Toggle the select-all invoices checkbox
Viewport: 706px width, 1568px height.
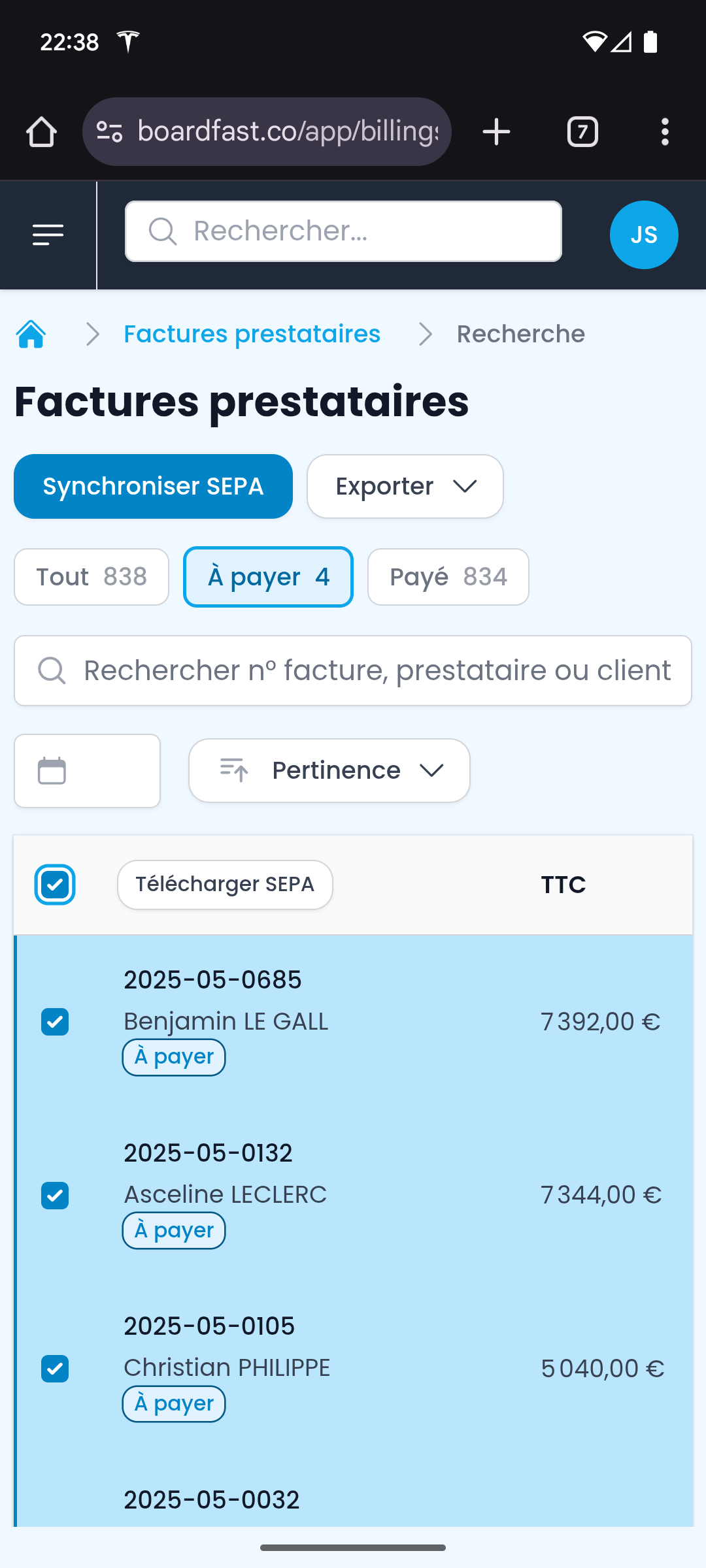tap(55, 885)
